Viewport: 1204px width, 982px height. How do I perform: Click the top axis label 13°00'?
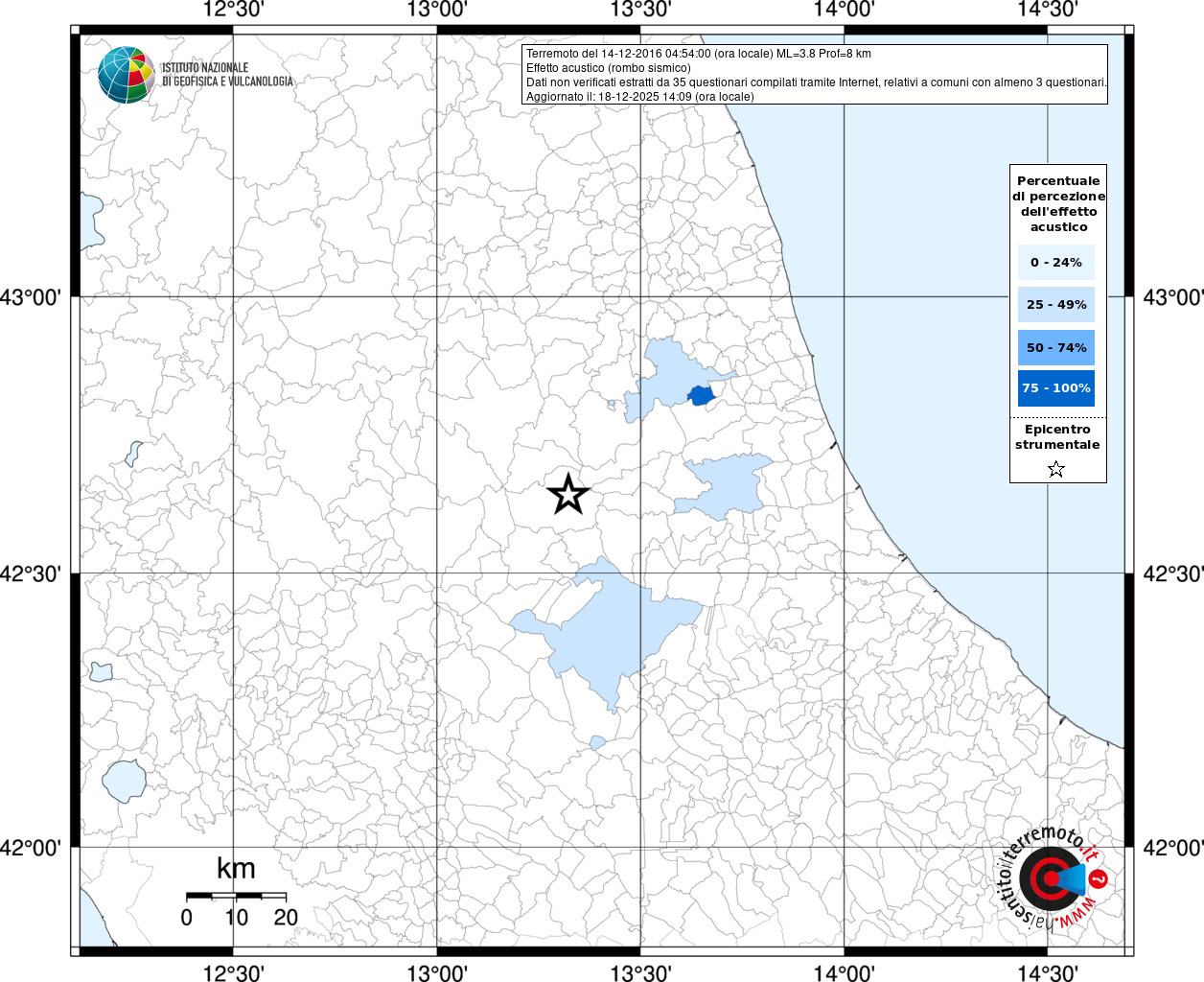click(x=437, y=11)
